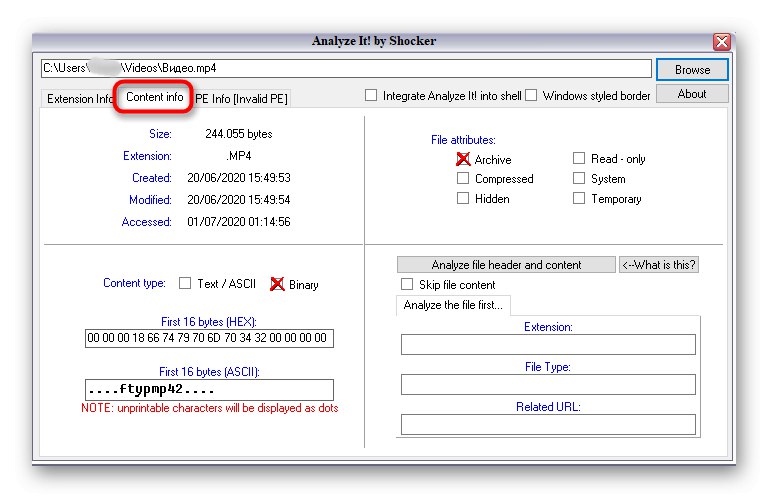768x498 pixels.
Task: Open the PE Info [Invalid PE] tab
Action: [x=241, y=98]
